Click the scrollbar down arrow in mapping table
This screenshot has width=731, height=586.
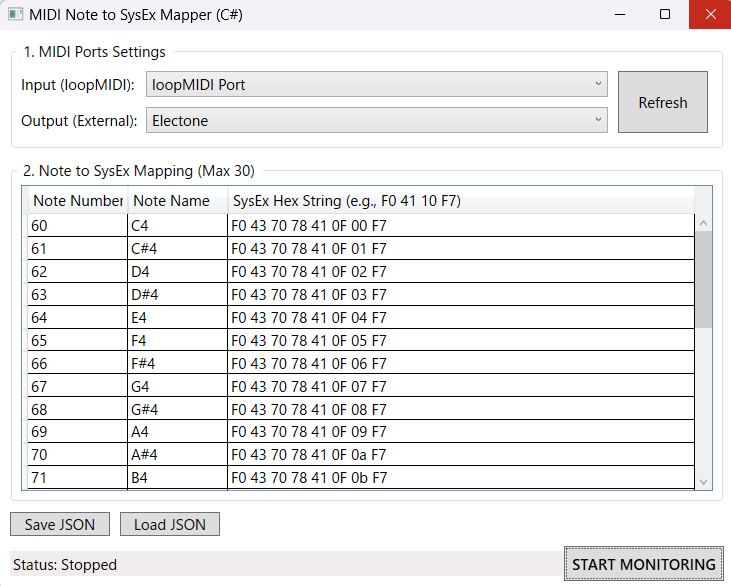coord(703,482)
